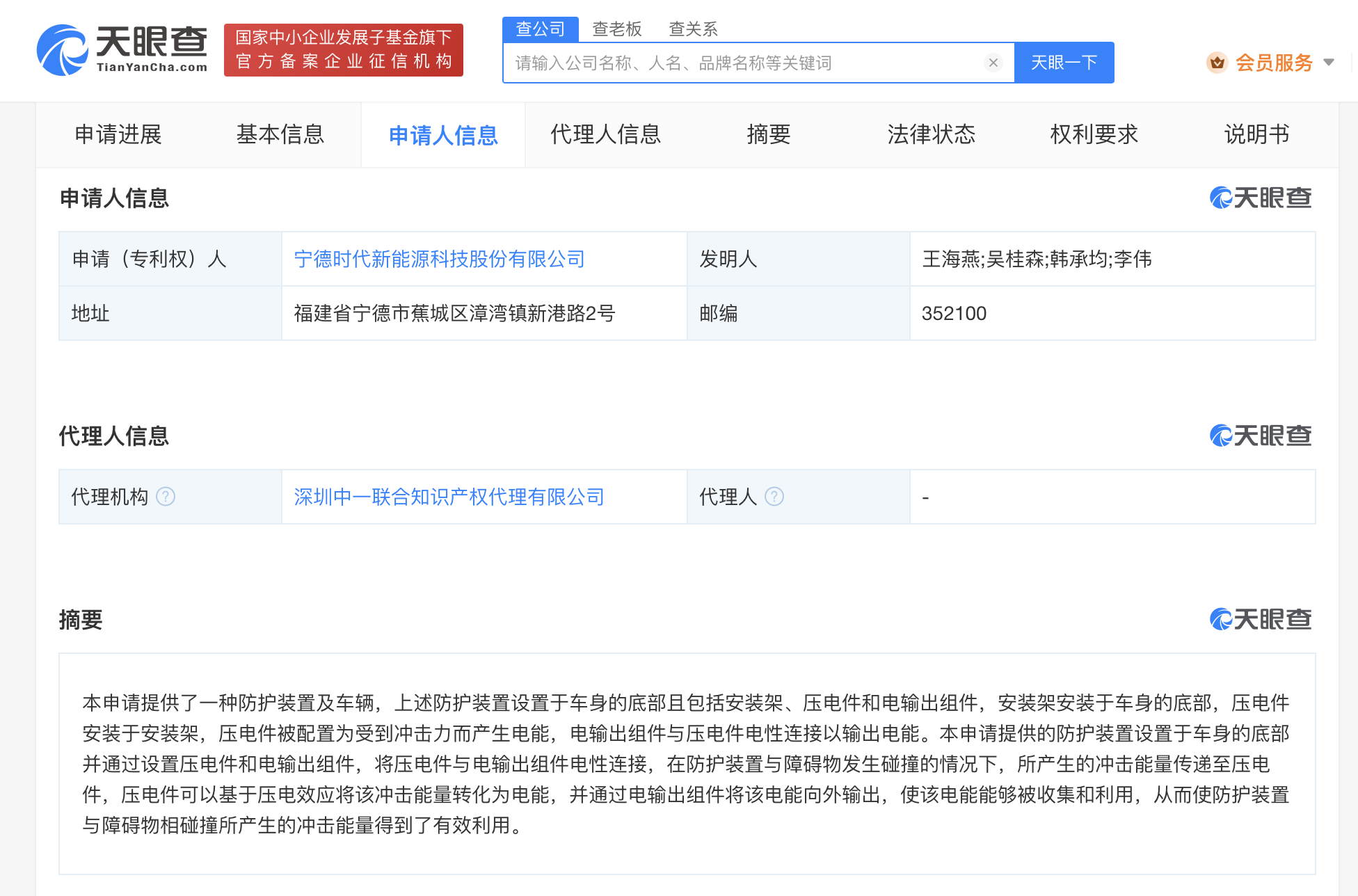Clear the search box with the × icon

pyautogui.click(x=993, y=62)
